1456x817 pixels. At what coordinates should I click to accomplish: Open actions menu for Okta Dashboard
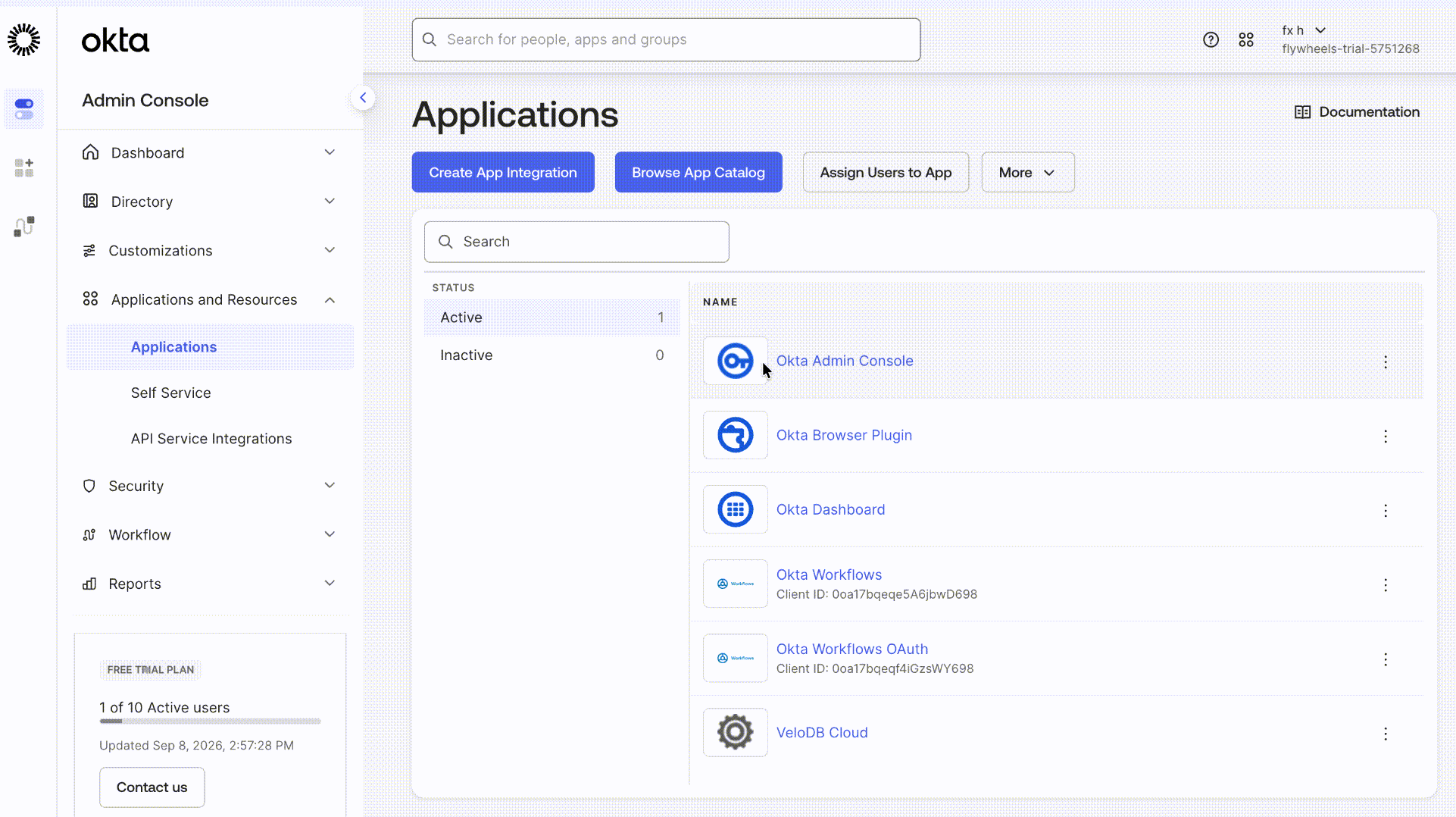[1386, 511]
